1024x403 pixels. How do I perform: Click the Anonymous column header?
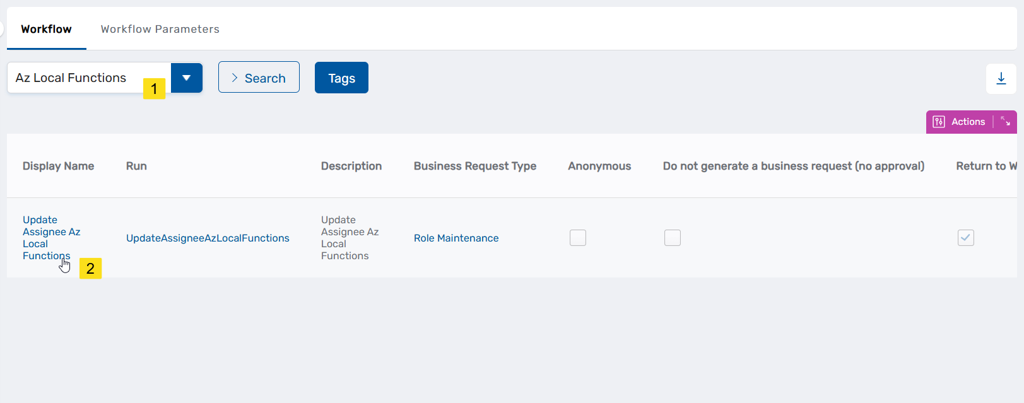(600, 166)
